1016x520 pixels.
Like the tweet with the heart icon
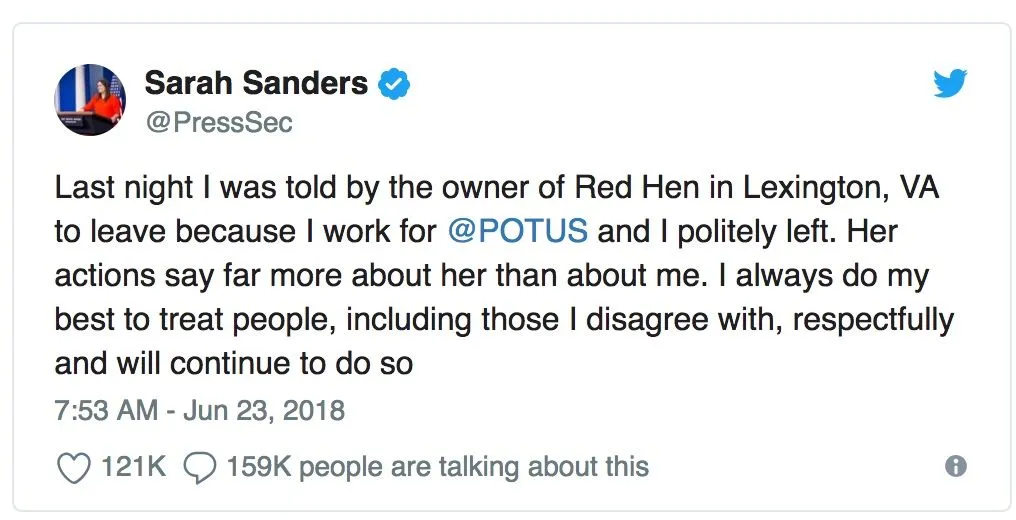73,467
